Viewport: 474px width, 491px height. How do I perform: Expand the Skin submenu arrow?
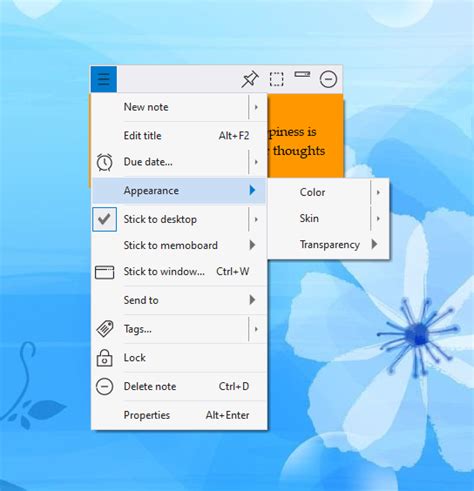(x=378, y=219)
